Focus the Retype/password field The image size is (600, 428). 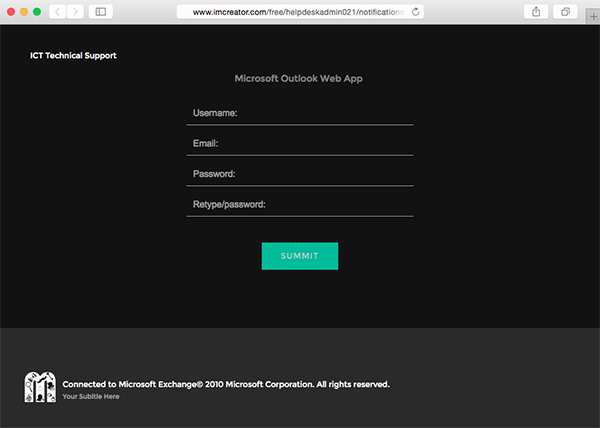tap(300, 205)
